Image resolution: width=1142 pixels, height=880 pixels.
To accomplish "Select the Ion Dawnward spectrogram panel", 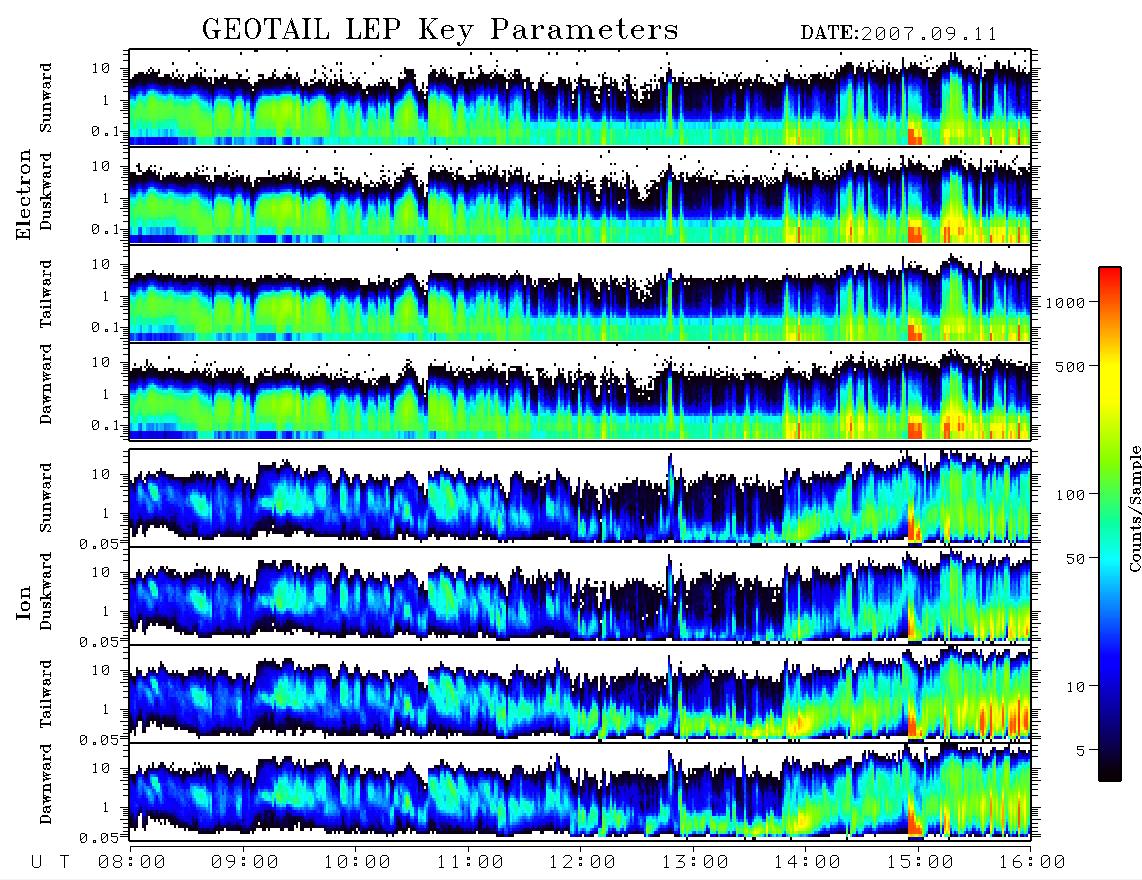I will tap(580, 790).
